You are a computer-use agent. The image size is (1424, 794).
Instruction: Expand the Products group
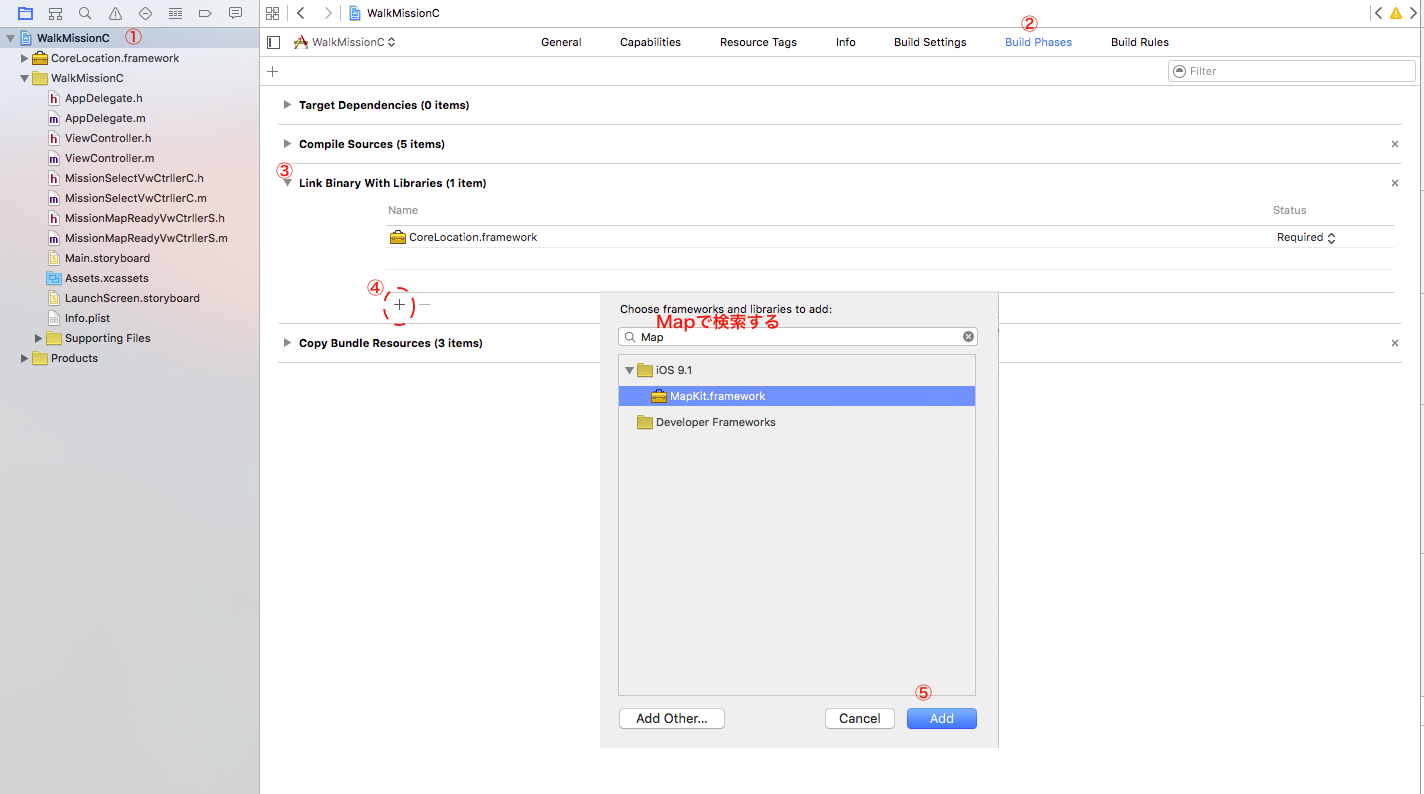point(25,358)
